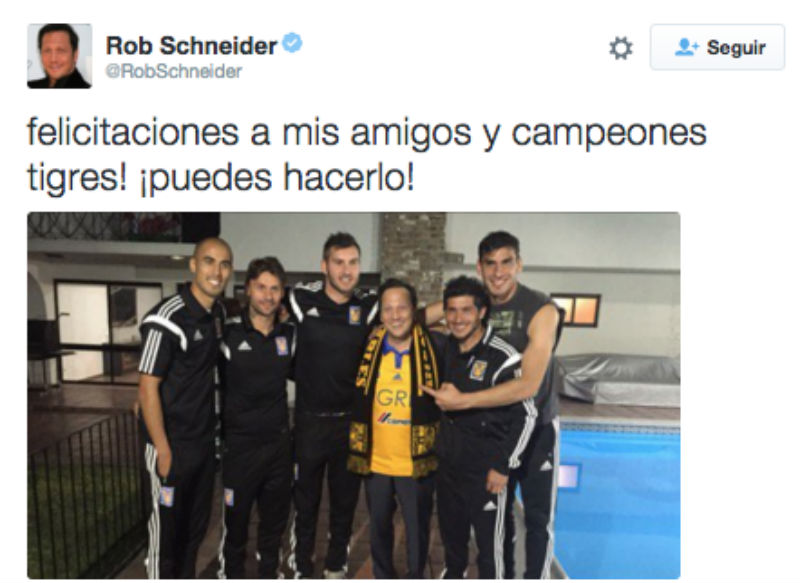
Task: Click the follow person-plus icon
Action: [x=686, y=47]
